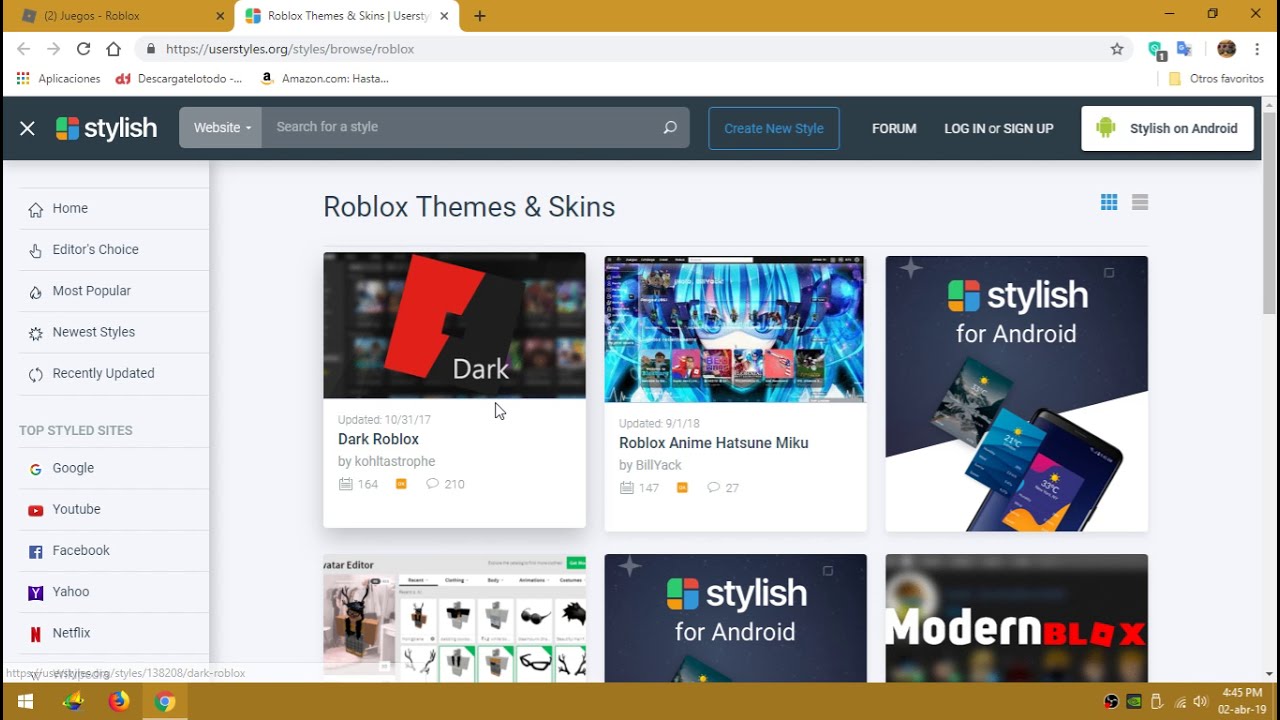Select Recently Updated in the sidebar

click(x=103, y=373)
